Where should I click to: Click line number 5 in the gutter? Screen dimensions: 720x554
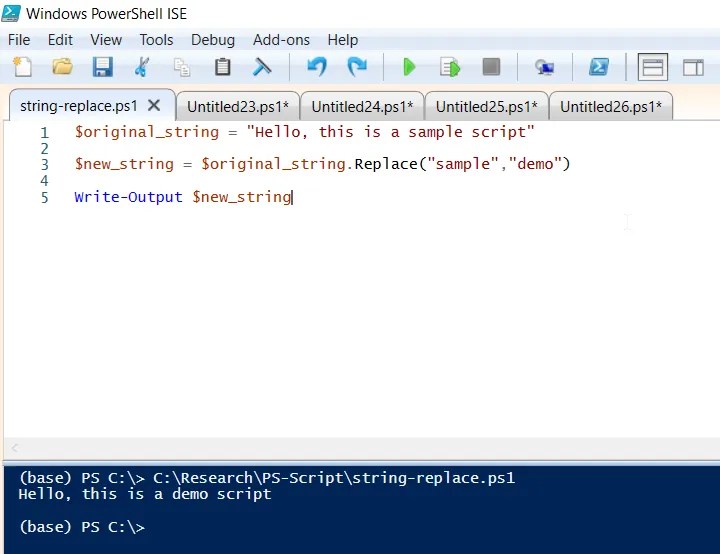[x=44, y=198]
